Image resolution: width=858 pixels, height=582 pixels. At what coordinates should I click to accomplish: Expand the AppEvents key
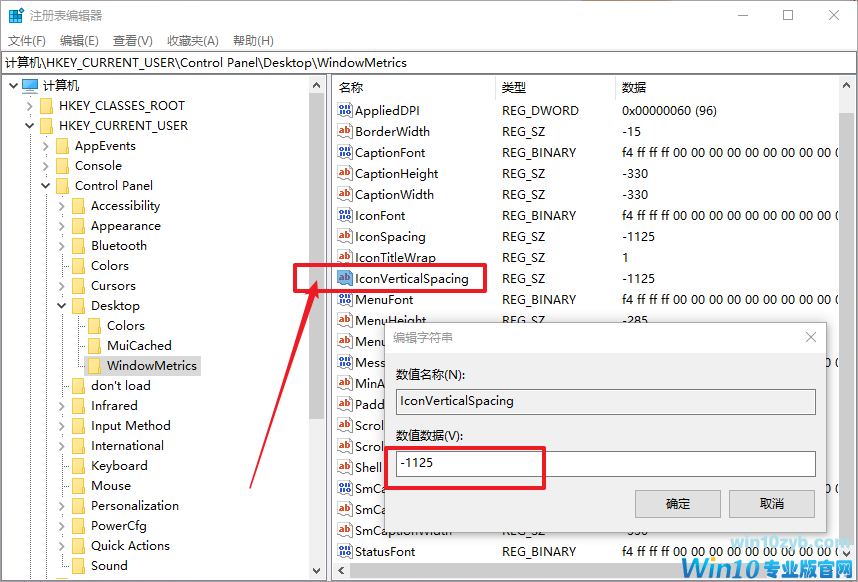(x=45, y=146)
